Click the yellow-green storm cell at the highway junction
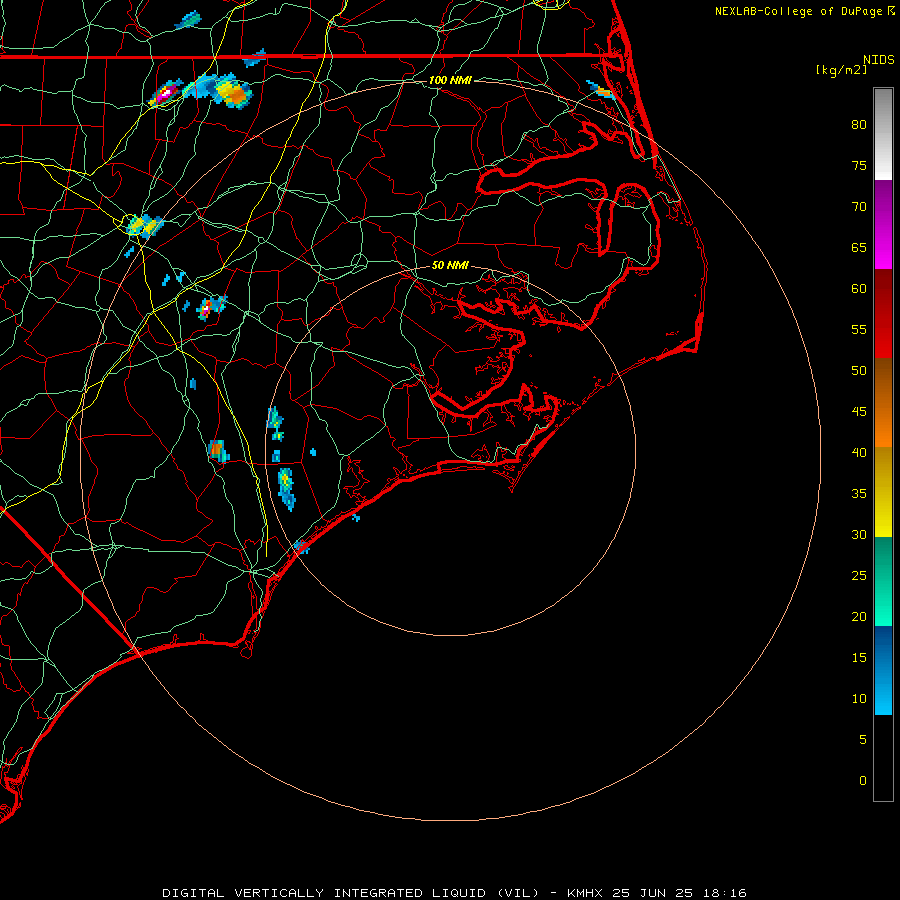900x900 pixels. (144, 225)
